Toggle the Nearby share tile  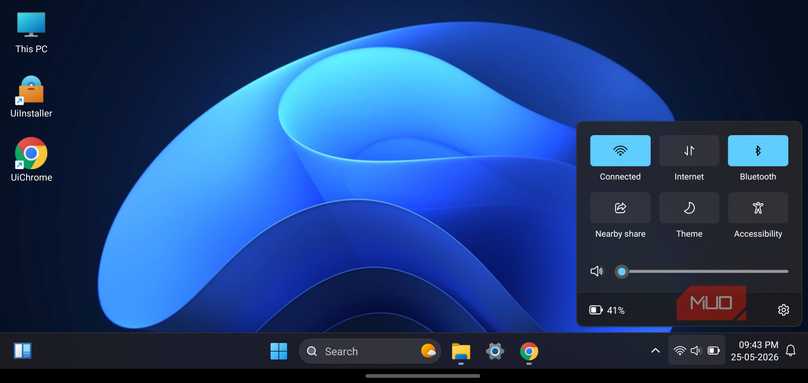pos(620,208)
